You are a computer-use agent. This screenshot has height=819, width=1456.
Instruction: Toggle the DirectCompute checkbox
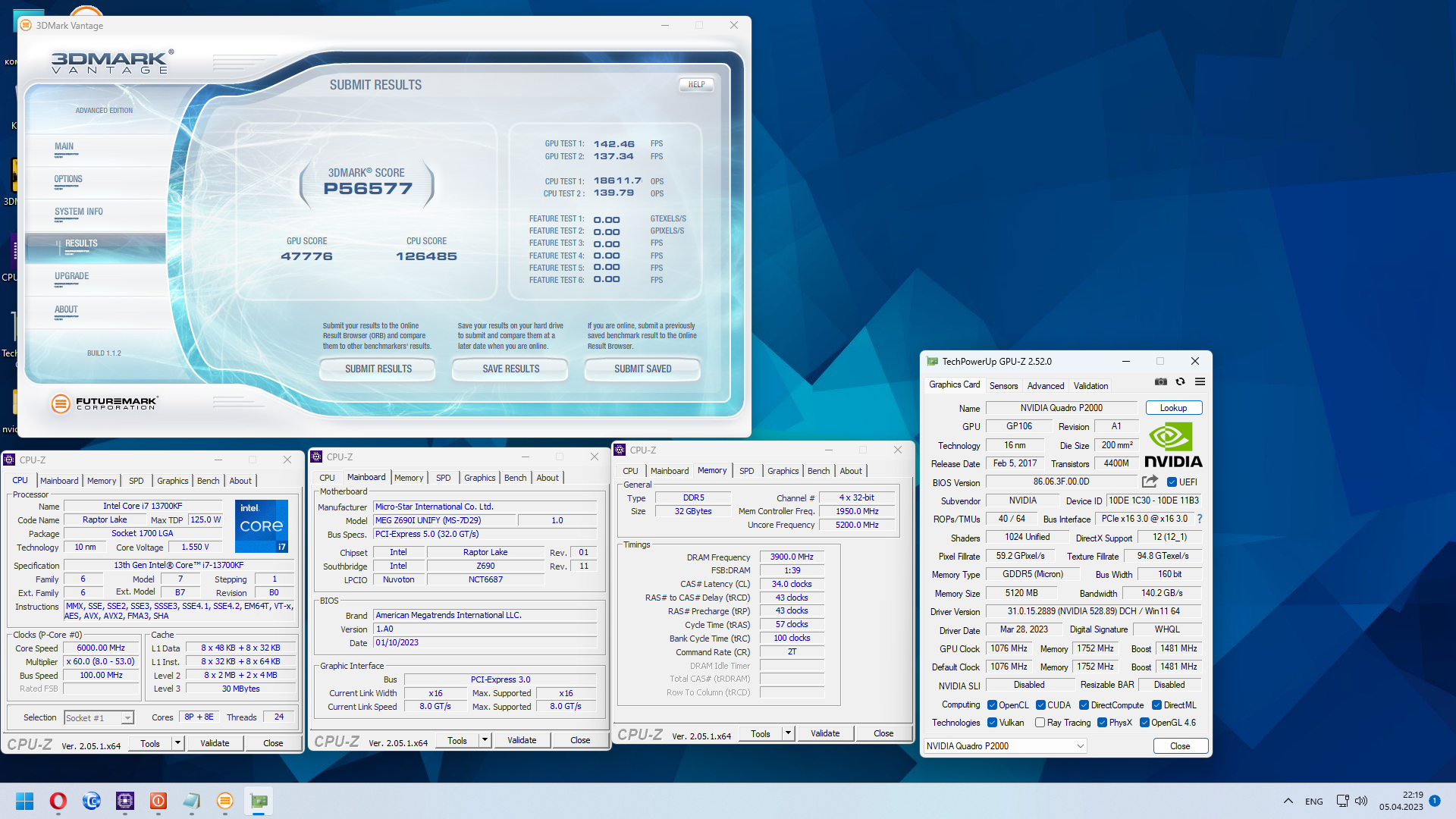tap(1084, 705)
